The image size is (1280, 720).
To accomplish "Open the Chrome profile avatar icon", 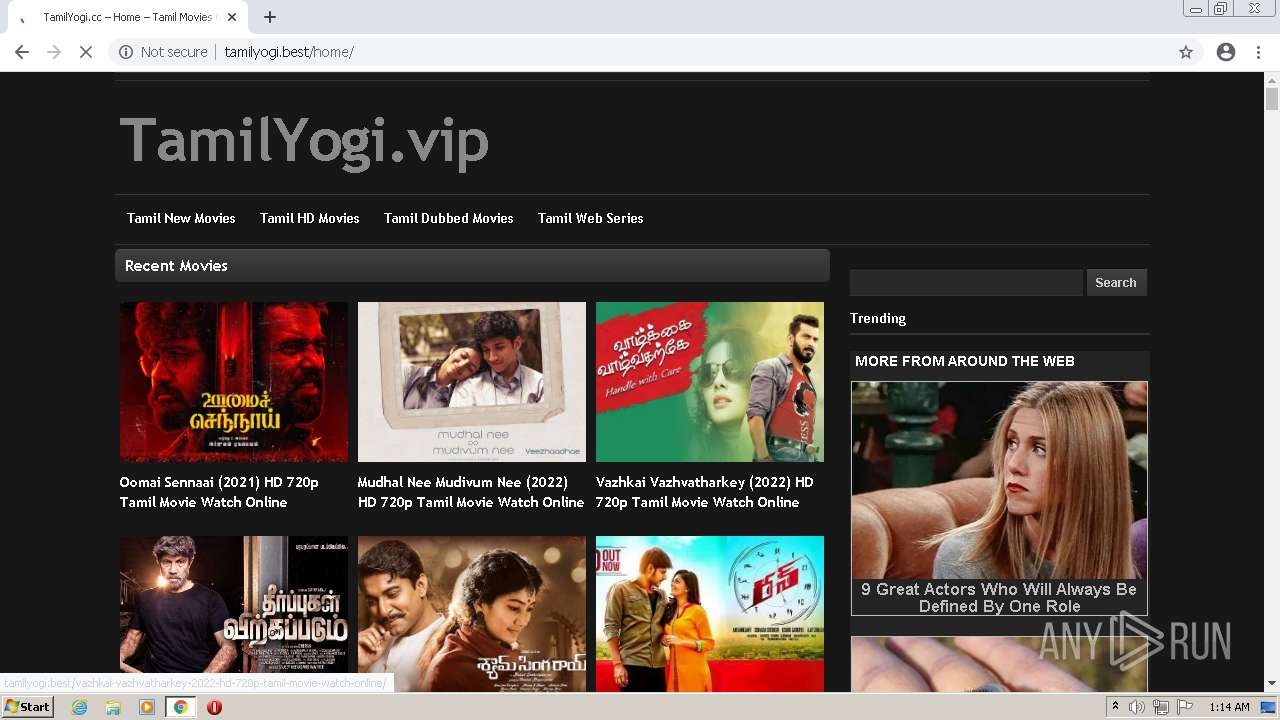I will pyautogui.click(x=1226, y=52).
